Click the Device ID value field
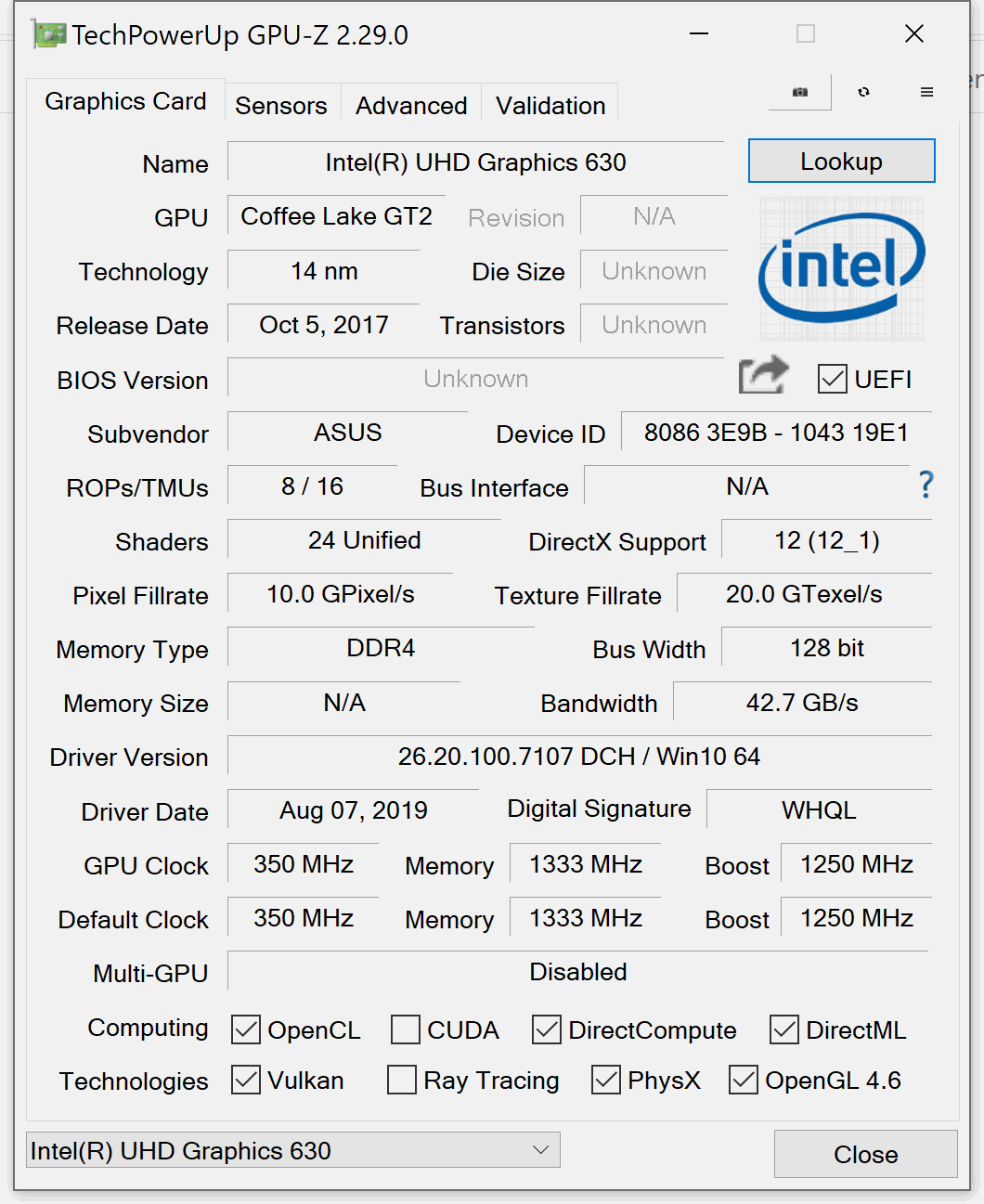 pos(776,432)
